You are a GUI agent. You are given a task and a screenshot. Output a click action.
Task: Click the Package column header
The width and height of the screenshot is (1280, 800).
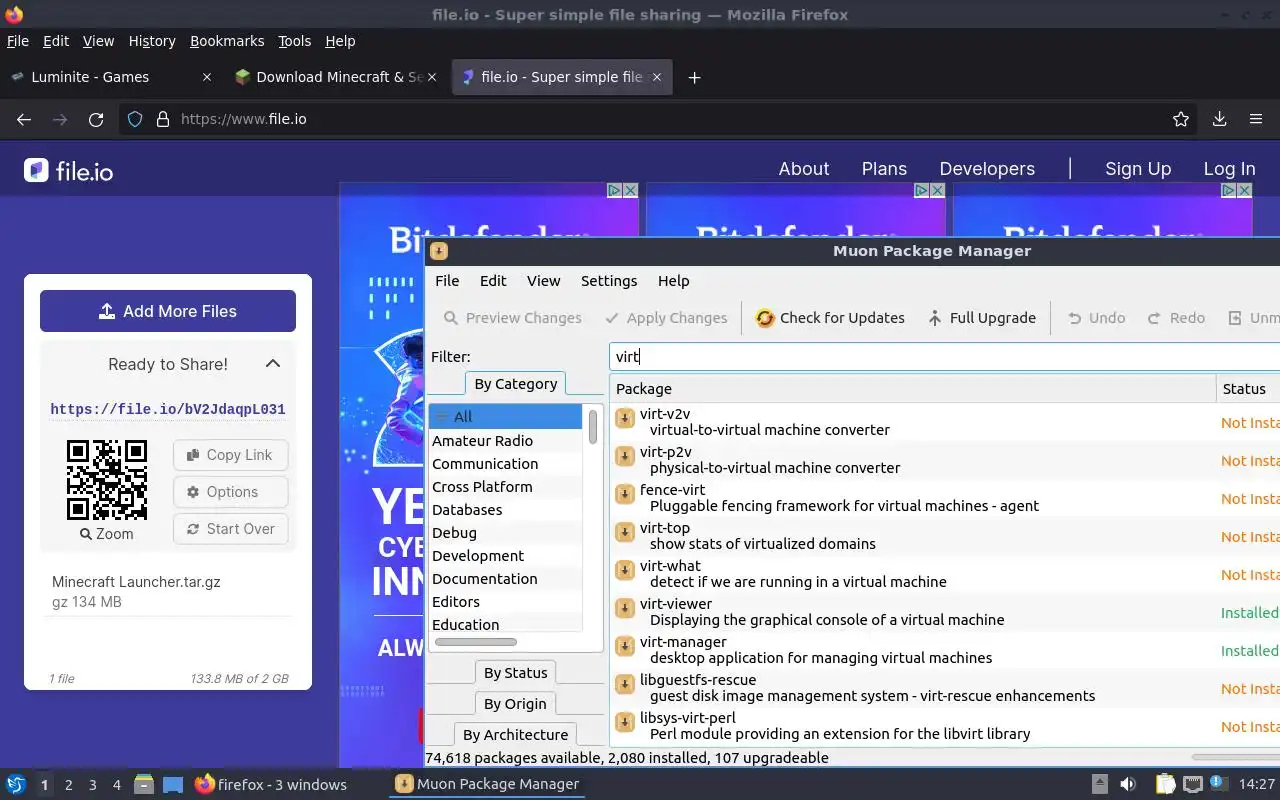[x=913, y=389]
